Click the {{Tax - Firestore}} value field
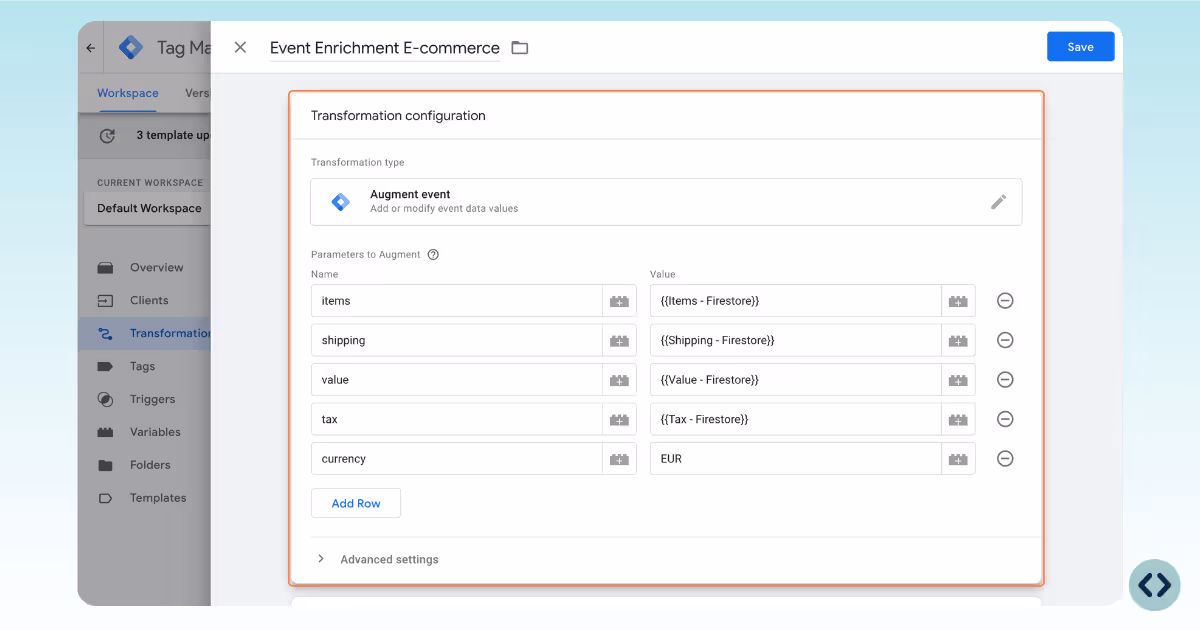Image resolution: width=1200 pixels, height=630 pixels. (796, 419)
